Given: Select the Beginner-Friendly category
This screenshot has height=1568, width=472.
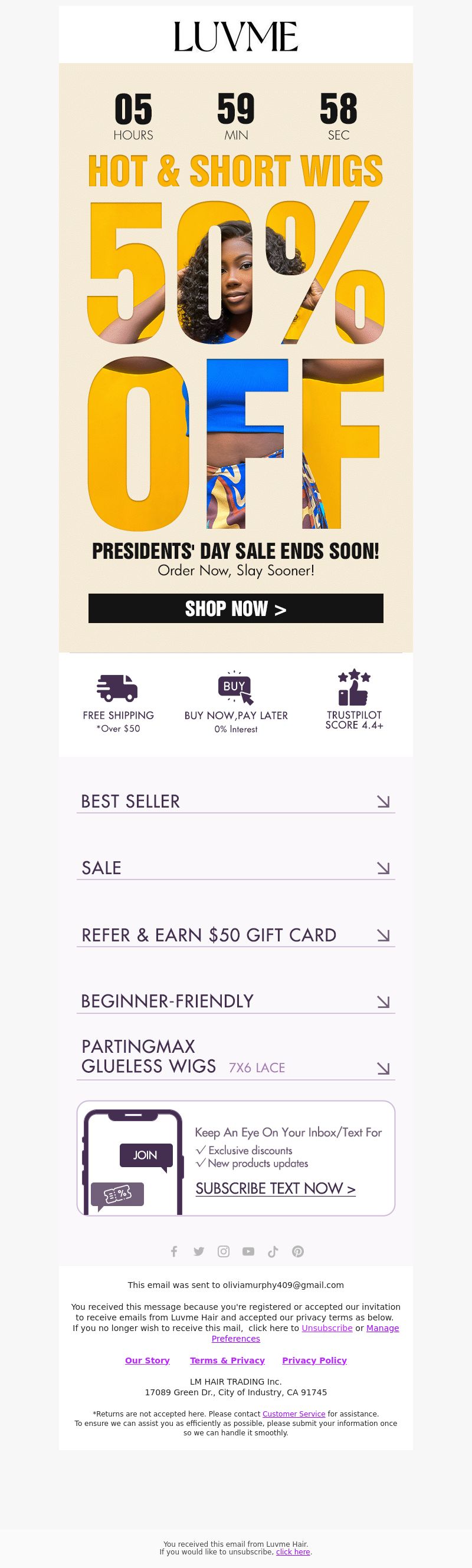Looking at the screenshot, I should pos(235,1002).
